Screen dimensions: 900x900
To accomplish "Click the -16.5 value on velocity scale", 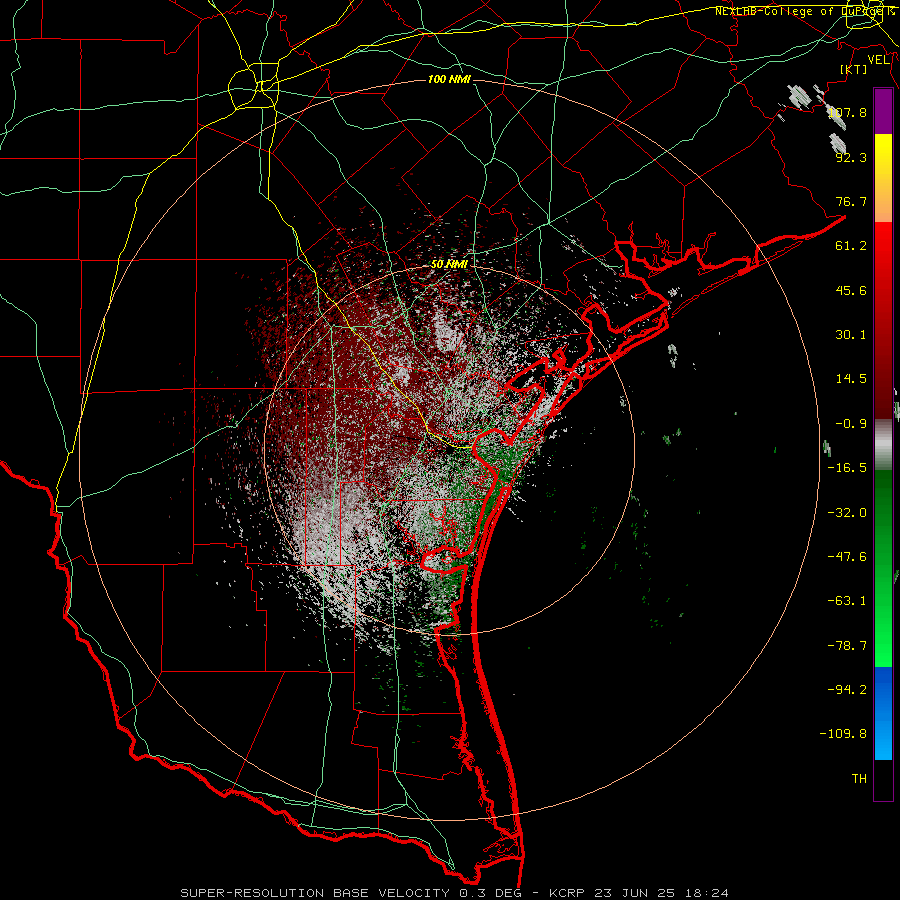I will (x=847, y=468).
